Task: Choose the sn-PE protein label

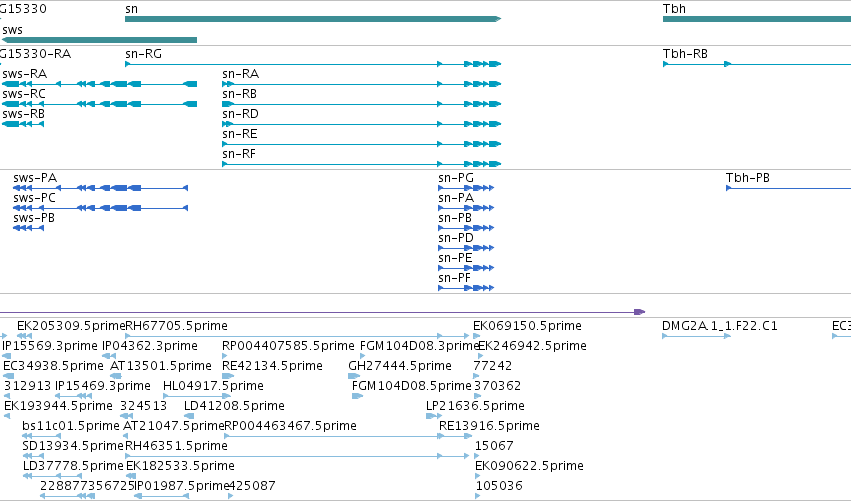Action: pos(455,258)
